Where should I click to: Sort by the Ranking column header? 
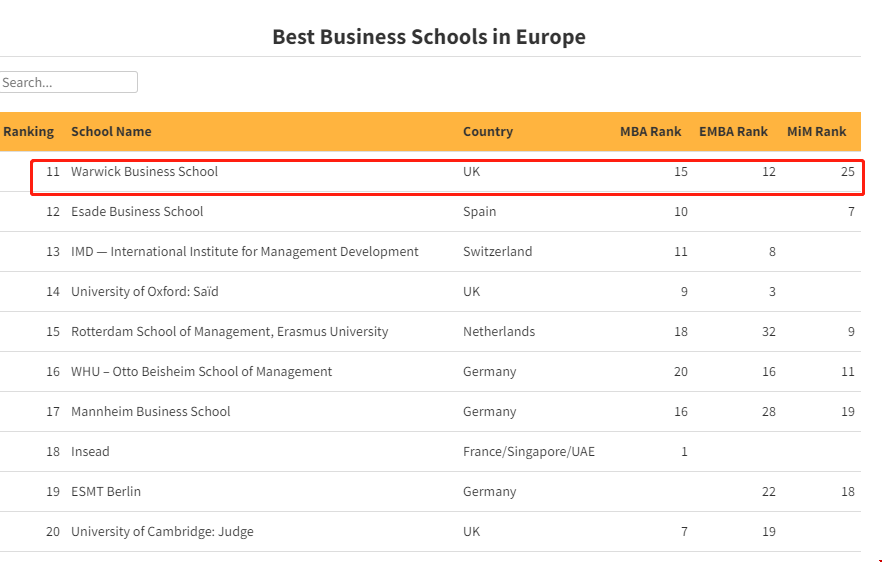point(28,131)
